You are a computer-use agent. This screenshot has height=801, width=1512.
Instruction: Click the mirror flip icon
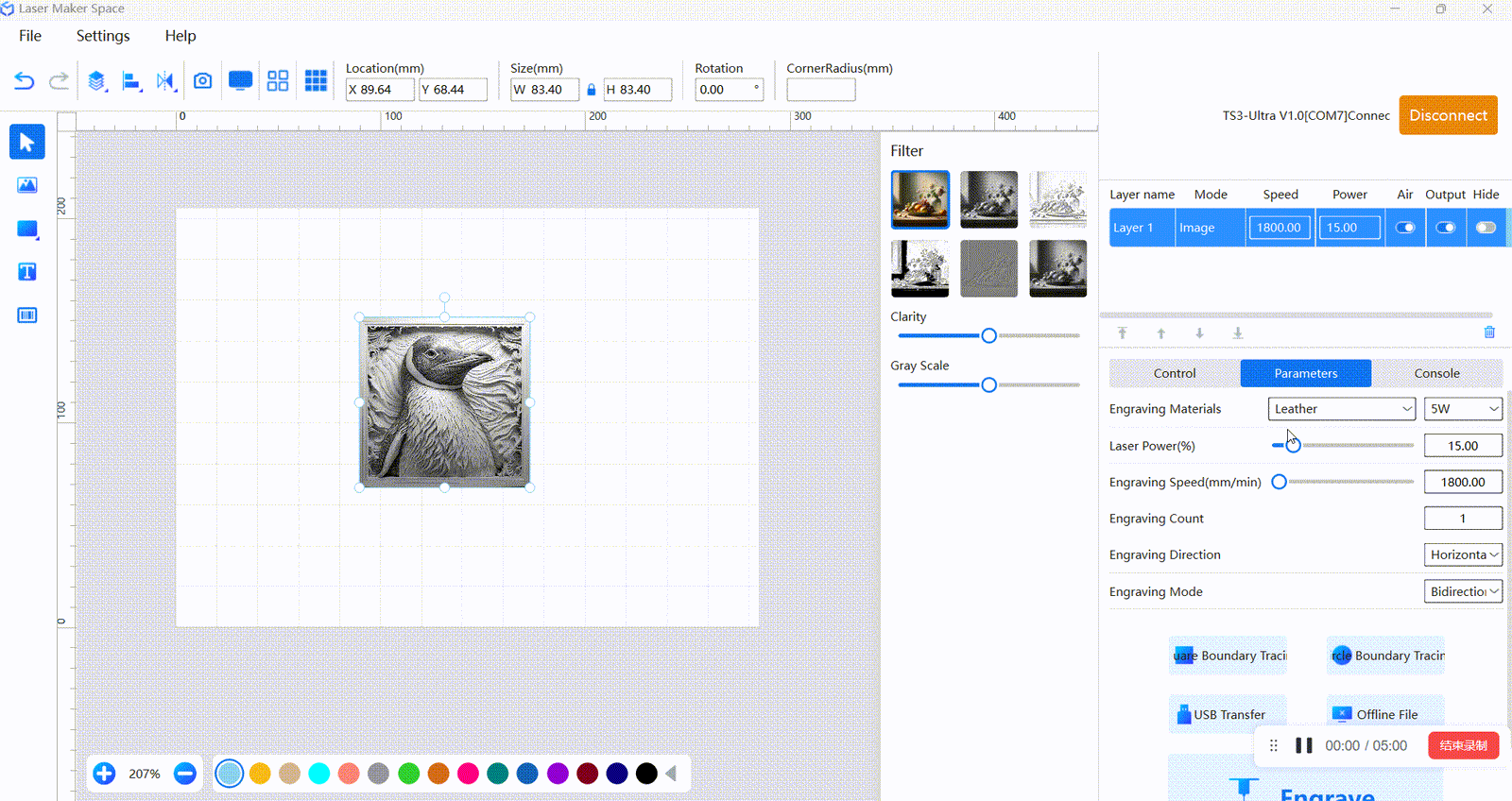click(x=165, y=81)
